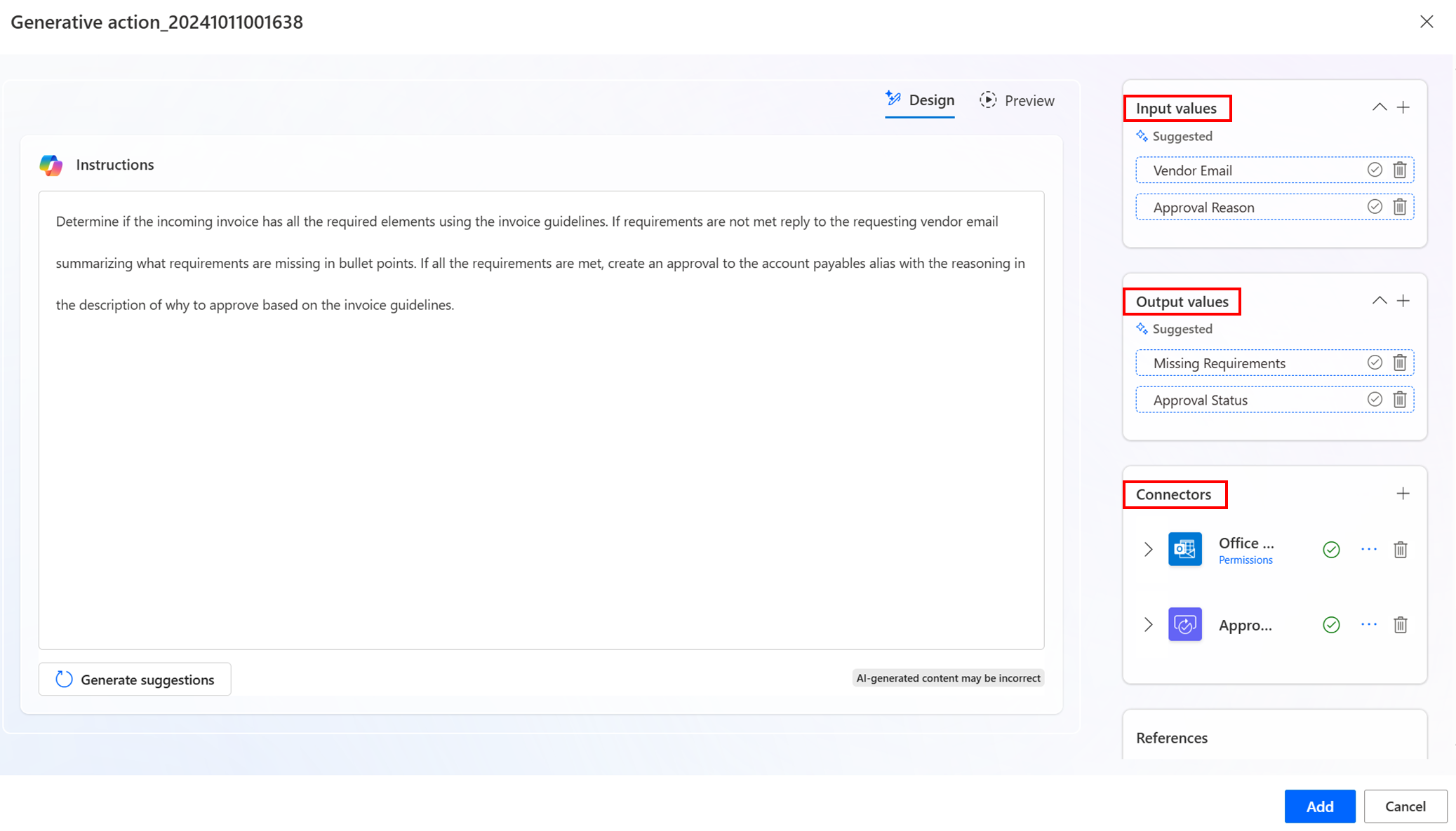This screenshot has height=831, width=1456.
Task: Click the Copilot studio logo icon
Action: [50, 164]
